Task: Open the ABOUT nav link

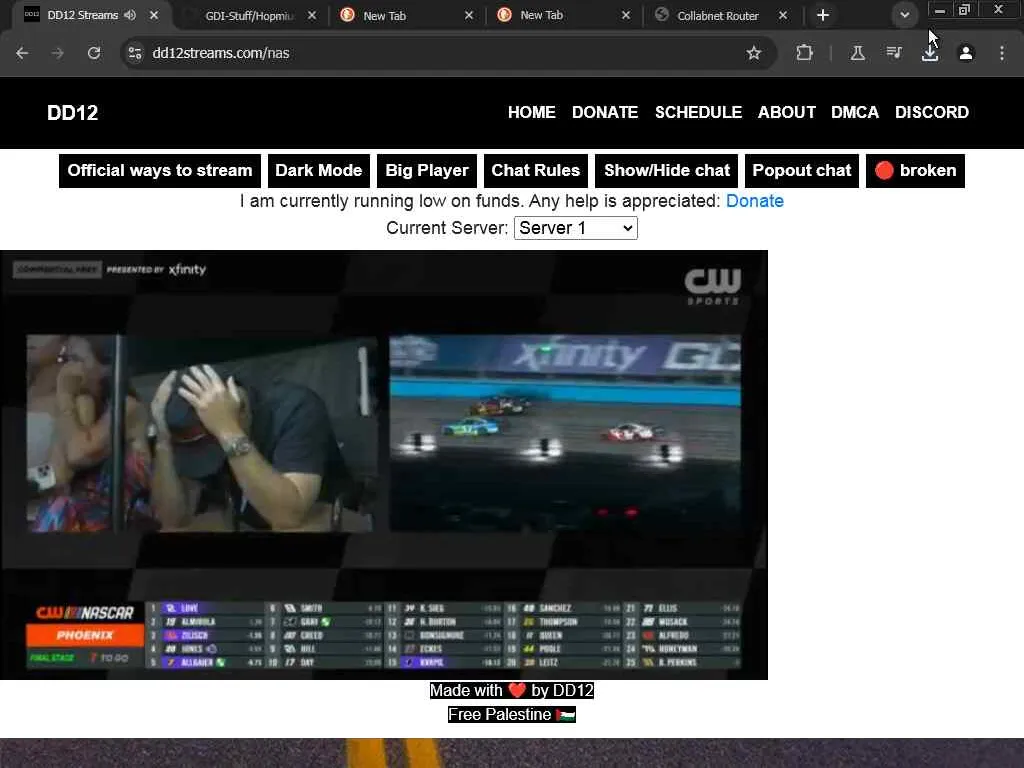Action: coord(786,112)
